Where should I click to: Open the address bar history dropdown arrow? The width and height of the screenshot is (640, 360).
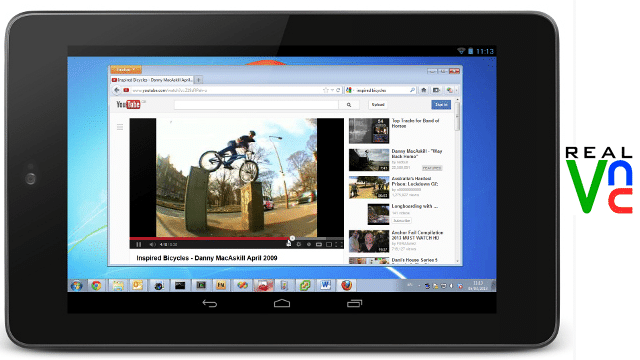point(332,90)
